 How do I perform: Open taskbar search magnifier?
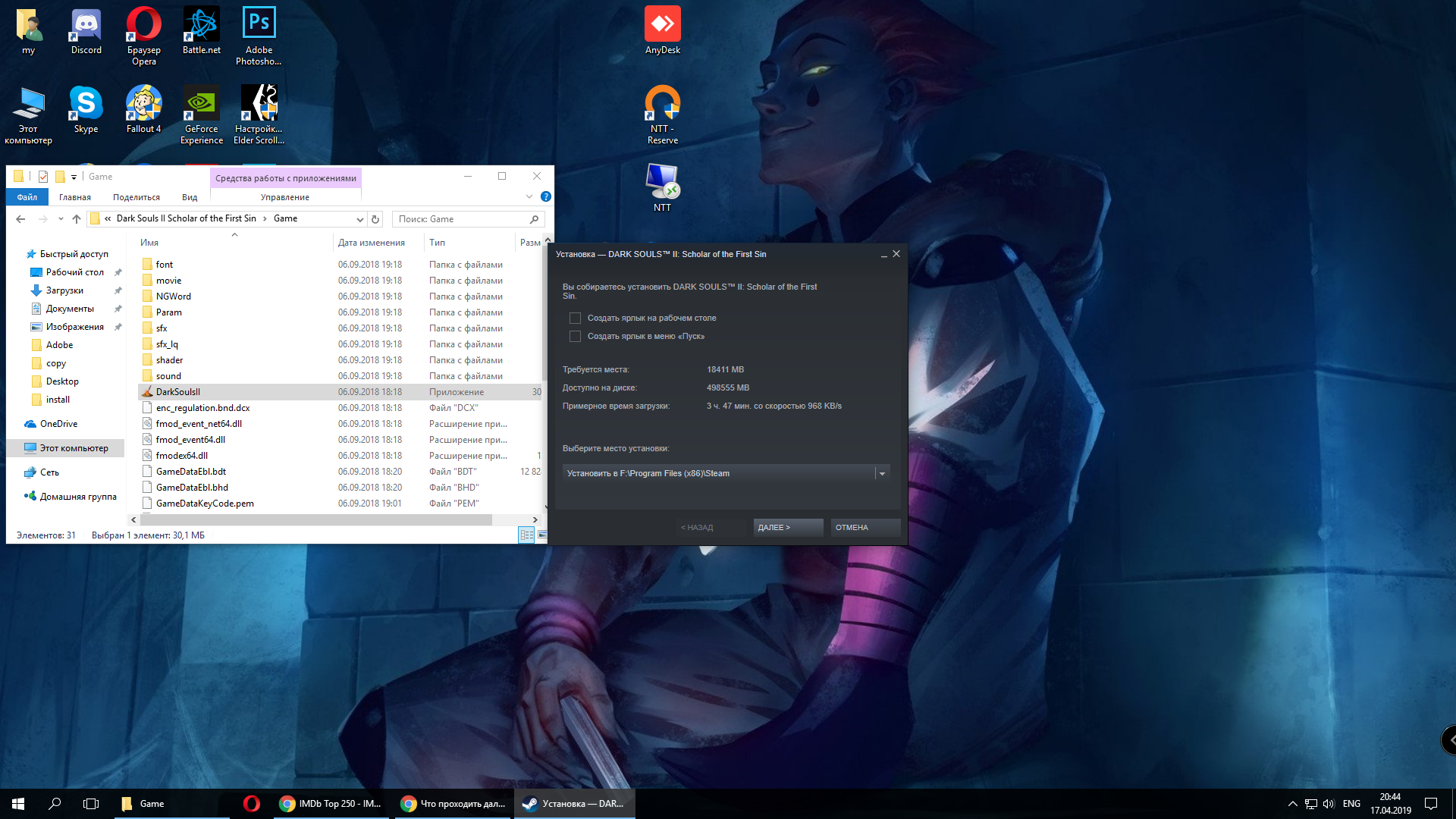[x=55, y=804]
